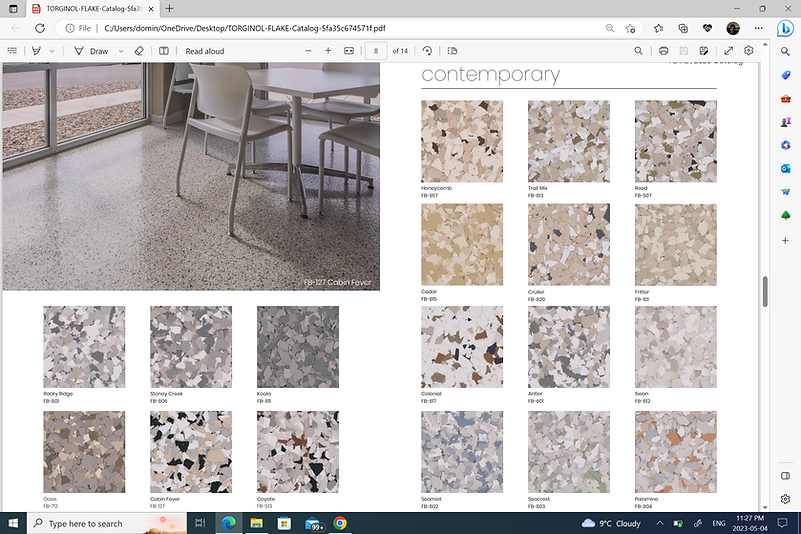Select the Palomino flake swatch
Screen dimensions: 801x534
tap(675, 452)
